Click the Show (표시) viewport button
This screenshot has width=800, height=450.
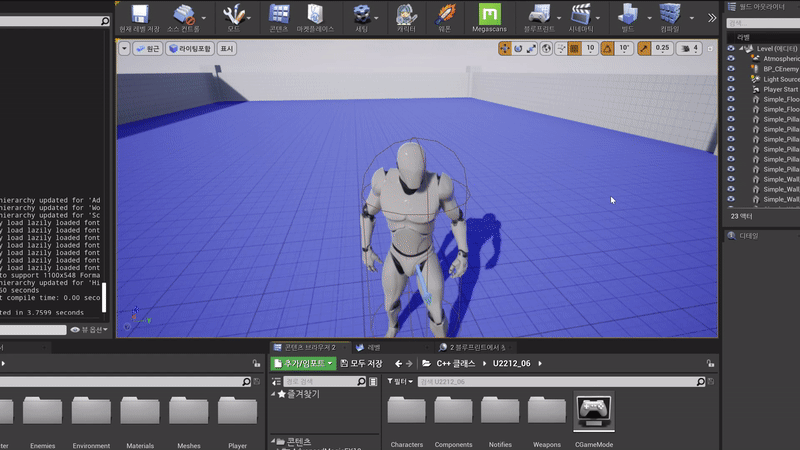[x=227, y=48]
